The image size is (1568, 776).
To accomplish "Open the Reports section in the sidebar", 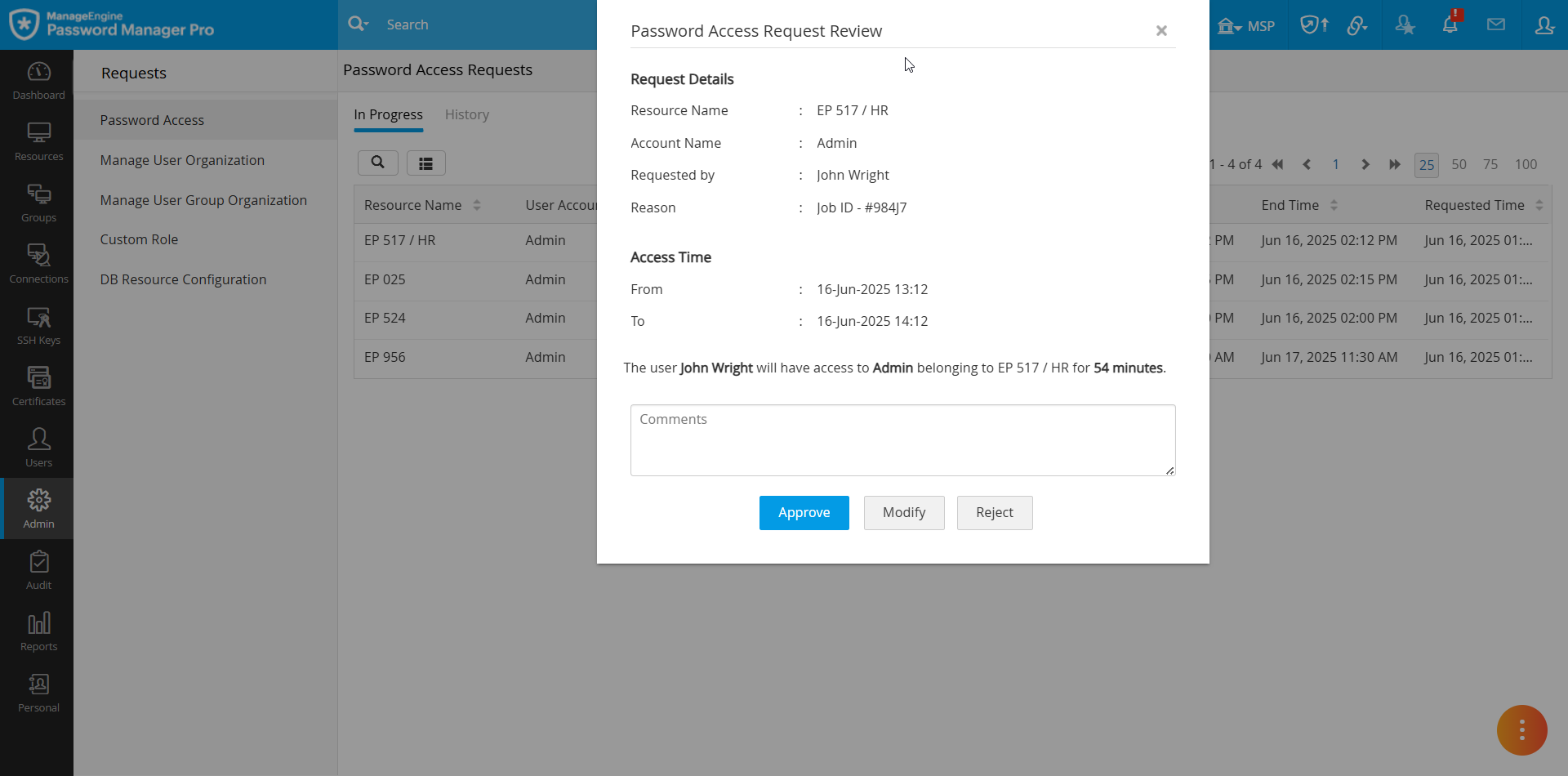I will [x=38, y=630].
